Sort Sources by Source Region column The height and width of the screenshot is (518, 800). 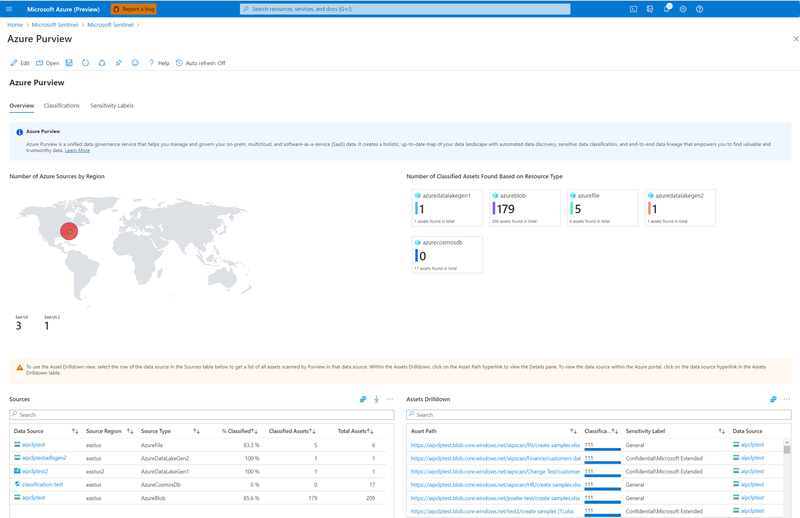[x=109, y=431]
